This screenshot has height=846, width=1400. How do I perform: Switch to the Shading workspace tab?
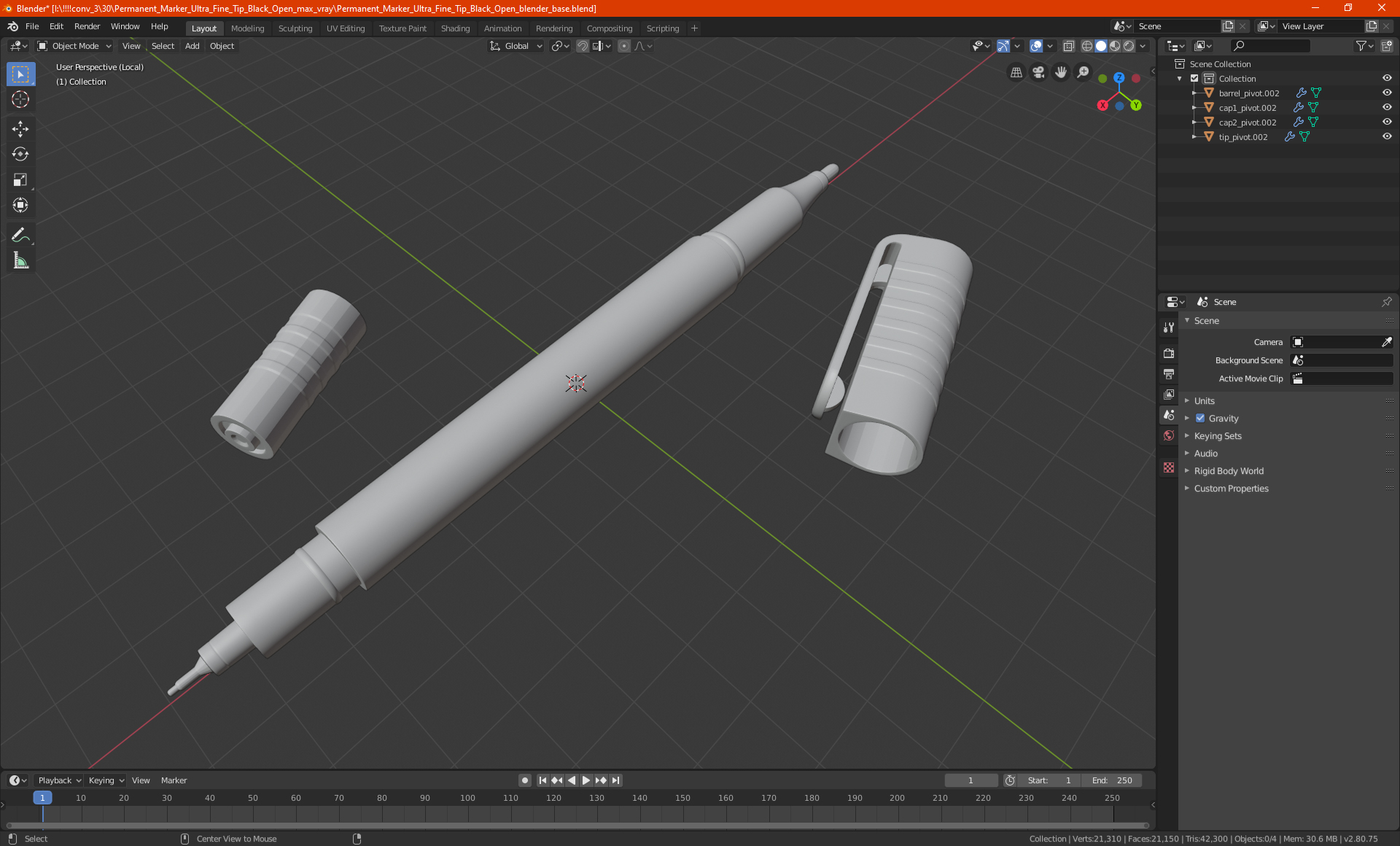pyautogui.click(x=455, y=28)
